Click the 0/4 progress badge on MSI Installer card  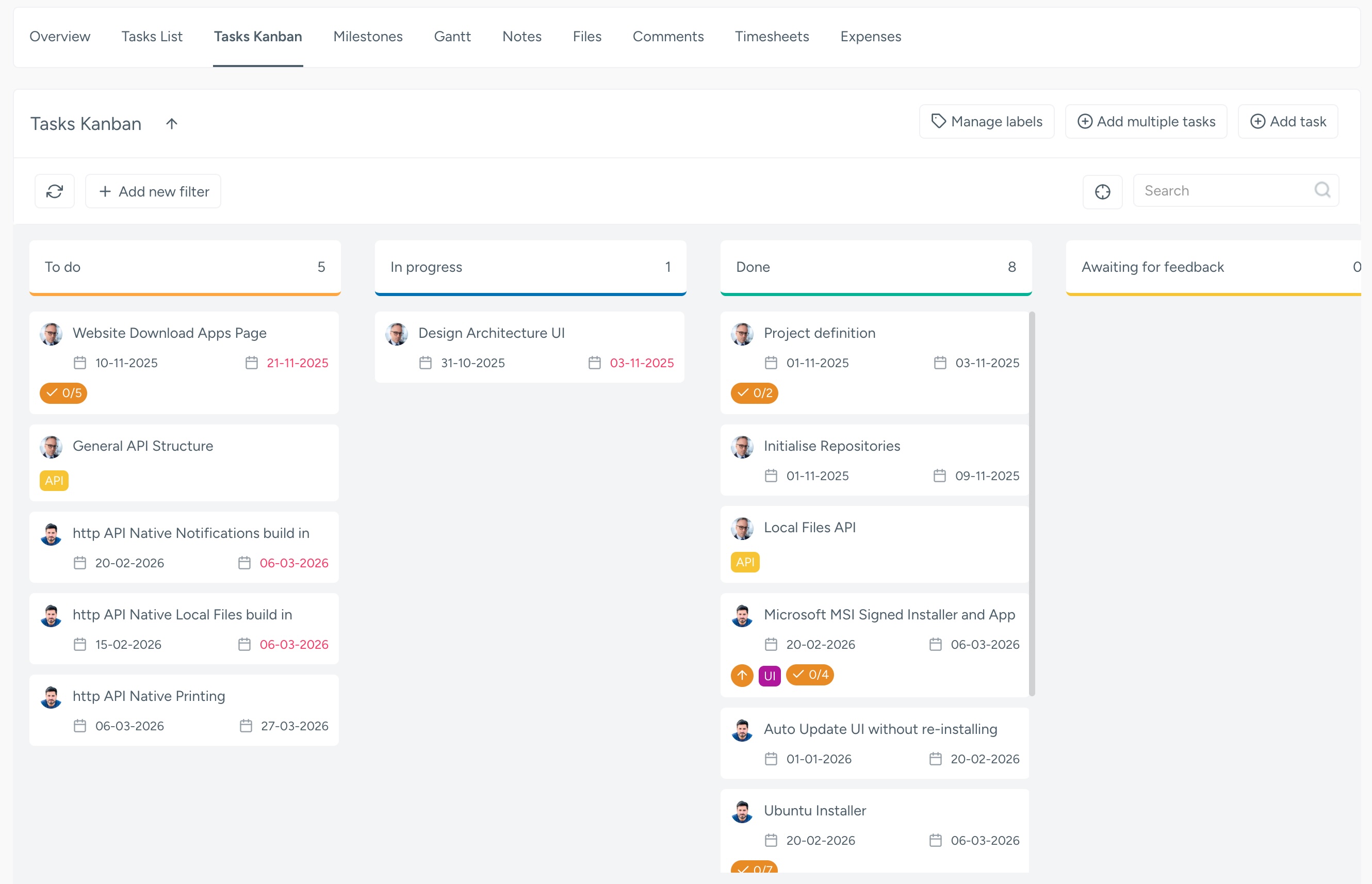[x=810, y=676]
